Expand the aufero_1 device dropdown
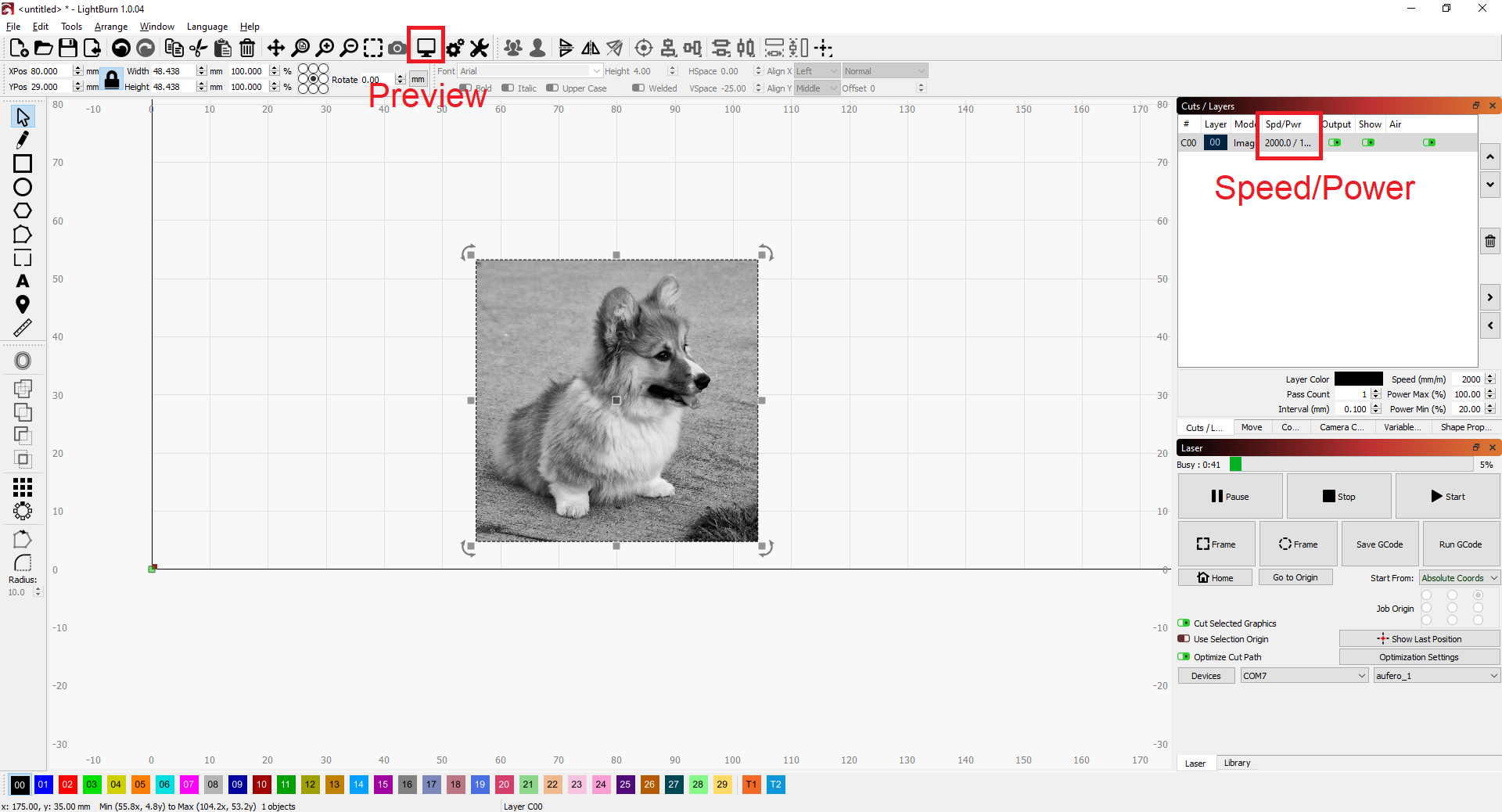Viewport: 1502px width, 812px height. pos(1436,676)
